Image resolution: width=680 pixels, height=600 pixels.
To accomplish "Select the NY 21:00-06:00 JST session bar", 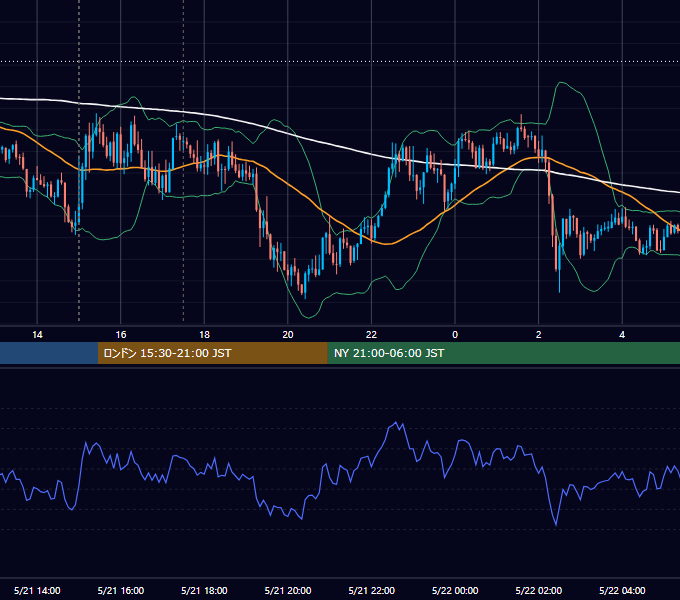I will (x=503, y=353).
